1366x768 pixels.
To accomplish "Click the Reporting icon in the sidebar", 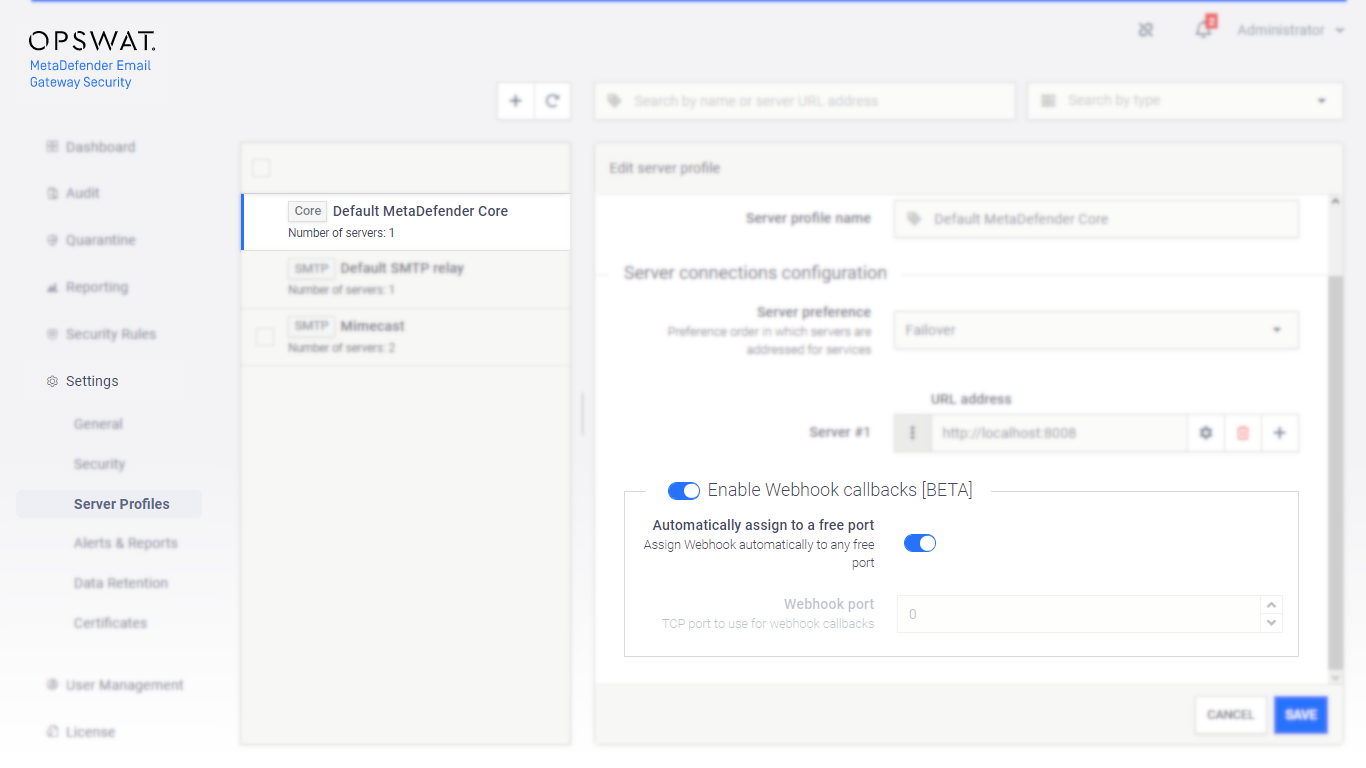I will [52, 287].
